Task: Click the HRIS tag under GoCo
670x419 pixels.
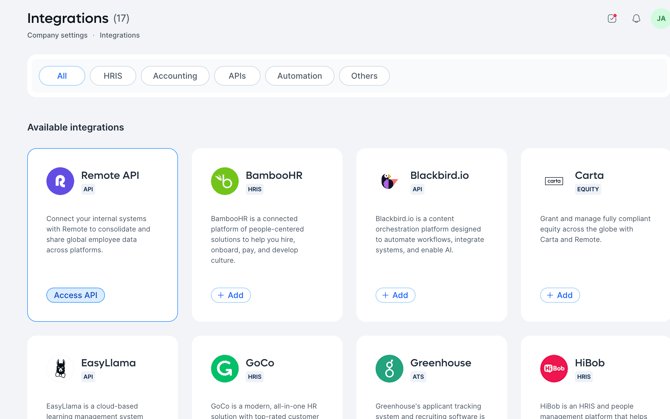Action: [x=255, y=377]
